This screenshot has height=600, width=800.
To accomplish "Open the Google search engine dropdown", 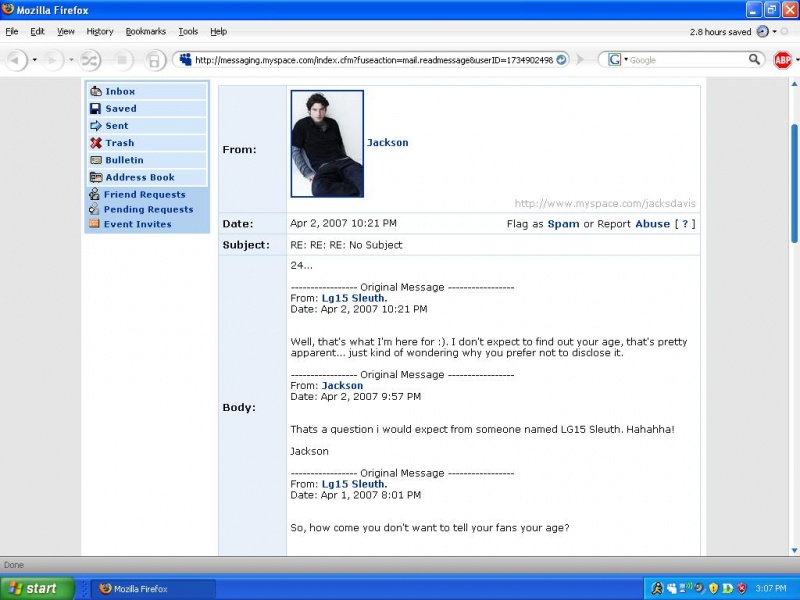I will 617,60.
